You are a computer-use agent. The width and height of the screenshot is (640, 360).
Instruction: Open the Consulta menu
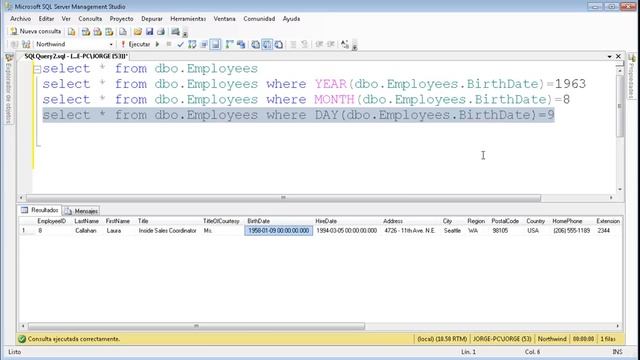(x=90, y=19)
